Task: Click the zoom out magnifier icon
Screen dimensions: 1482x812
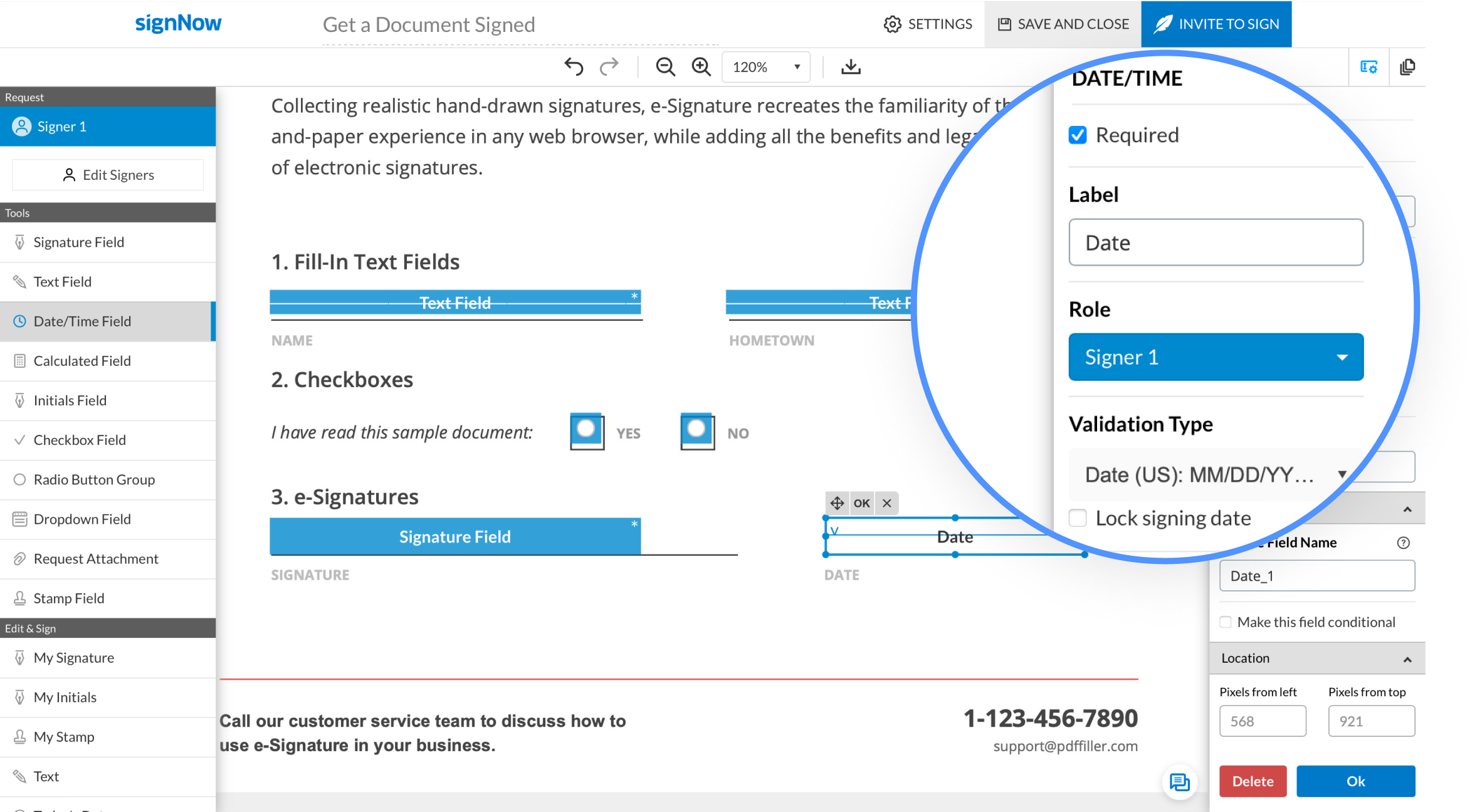Action: 665,66
